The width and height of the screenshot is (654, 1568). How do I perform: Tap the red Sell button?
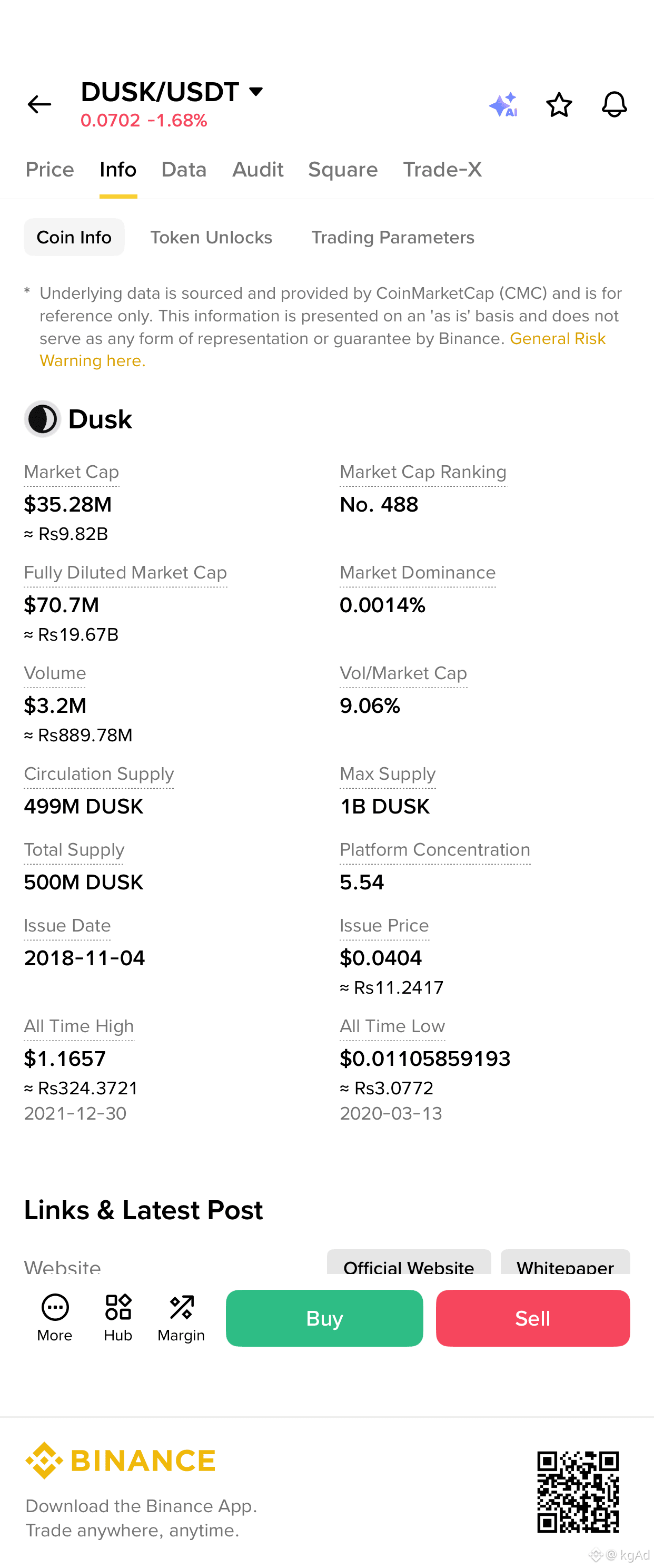[533, 1318]
